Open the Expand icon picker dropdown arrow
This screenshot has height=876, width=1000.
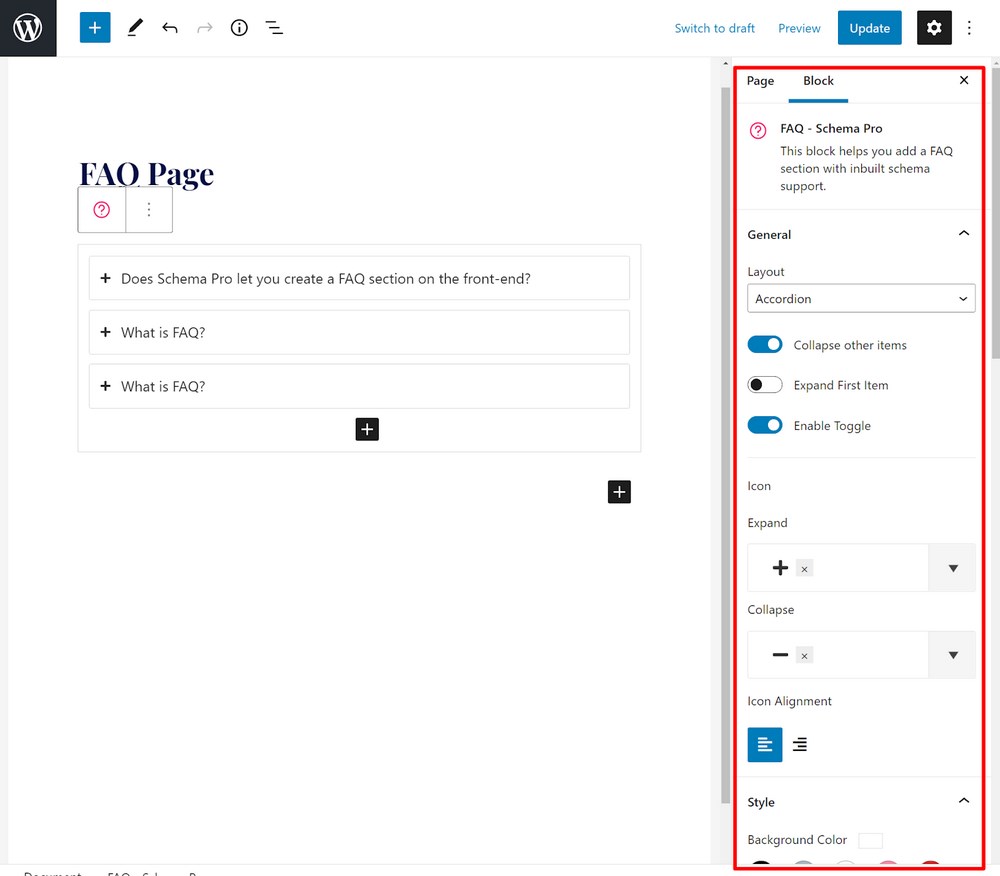[953, 568]
